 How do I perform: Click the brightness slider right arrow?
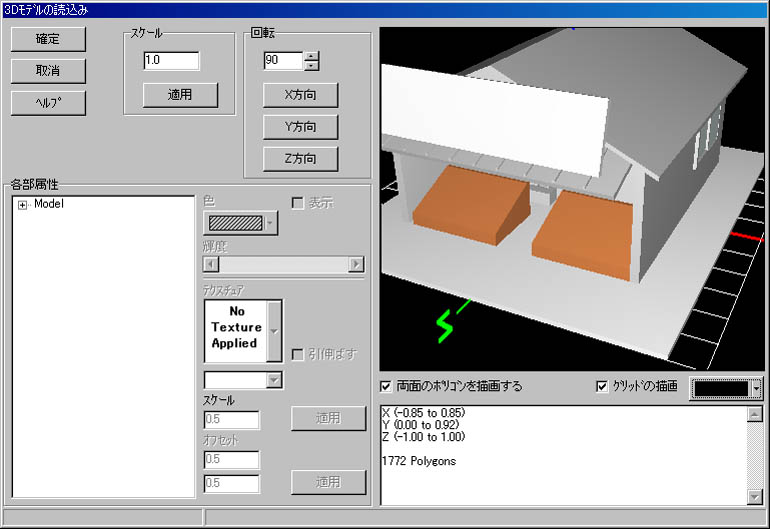(356, 264)
